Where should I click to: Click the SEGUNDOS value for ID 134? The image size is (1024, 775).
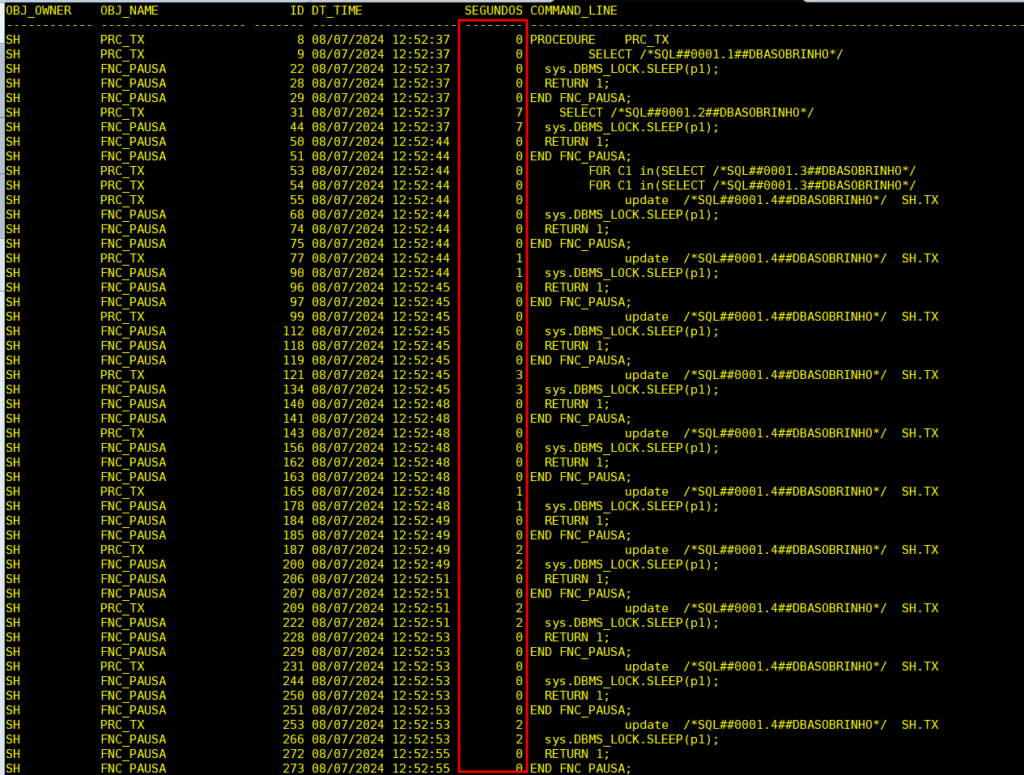519,389
